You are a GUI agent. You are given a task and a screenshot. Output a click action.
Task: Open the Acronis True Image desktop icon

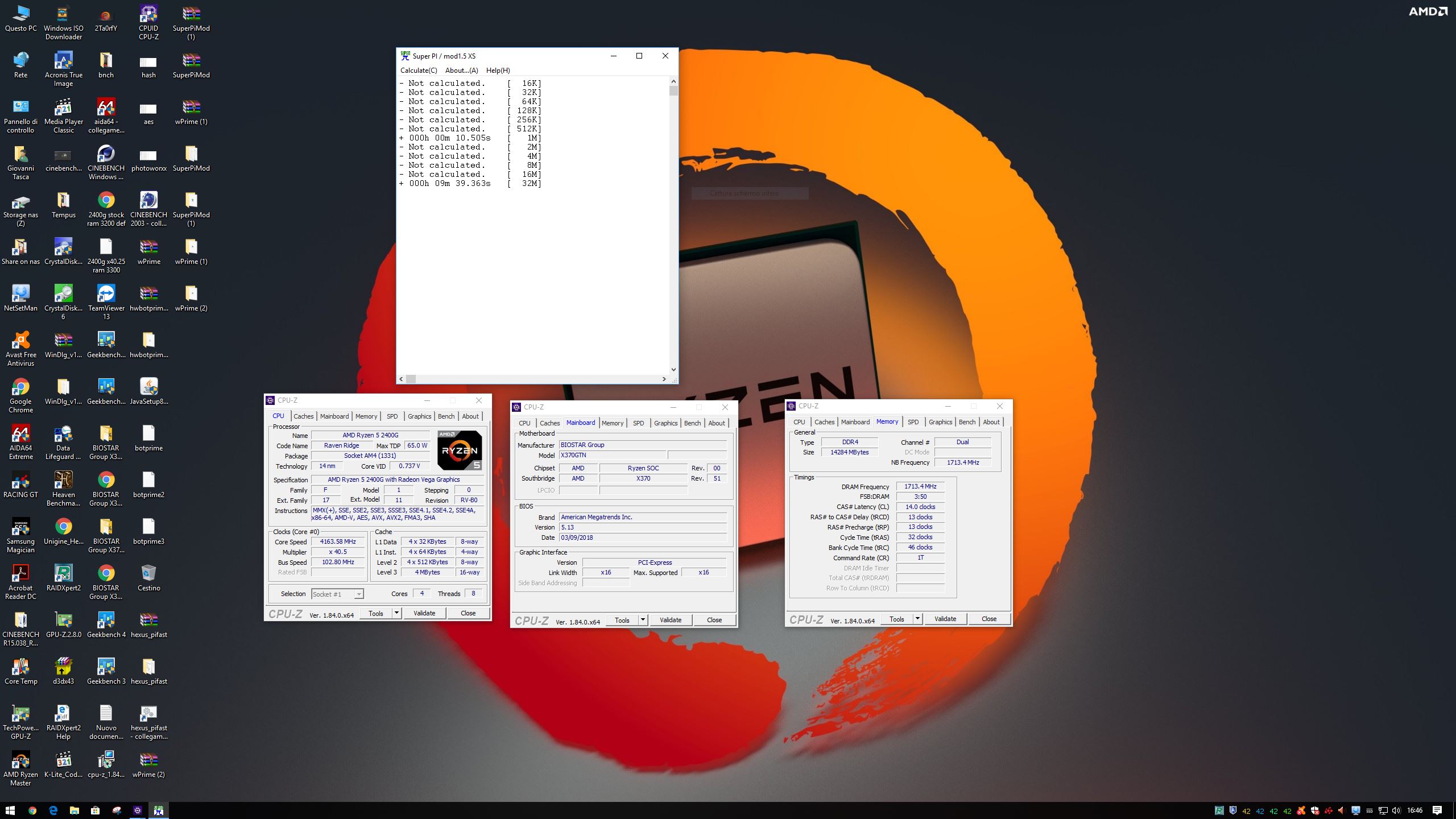tap(63, 69)
